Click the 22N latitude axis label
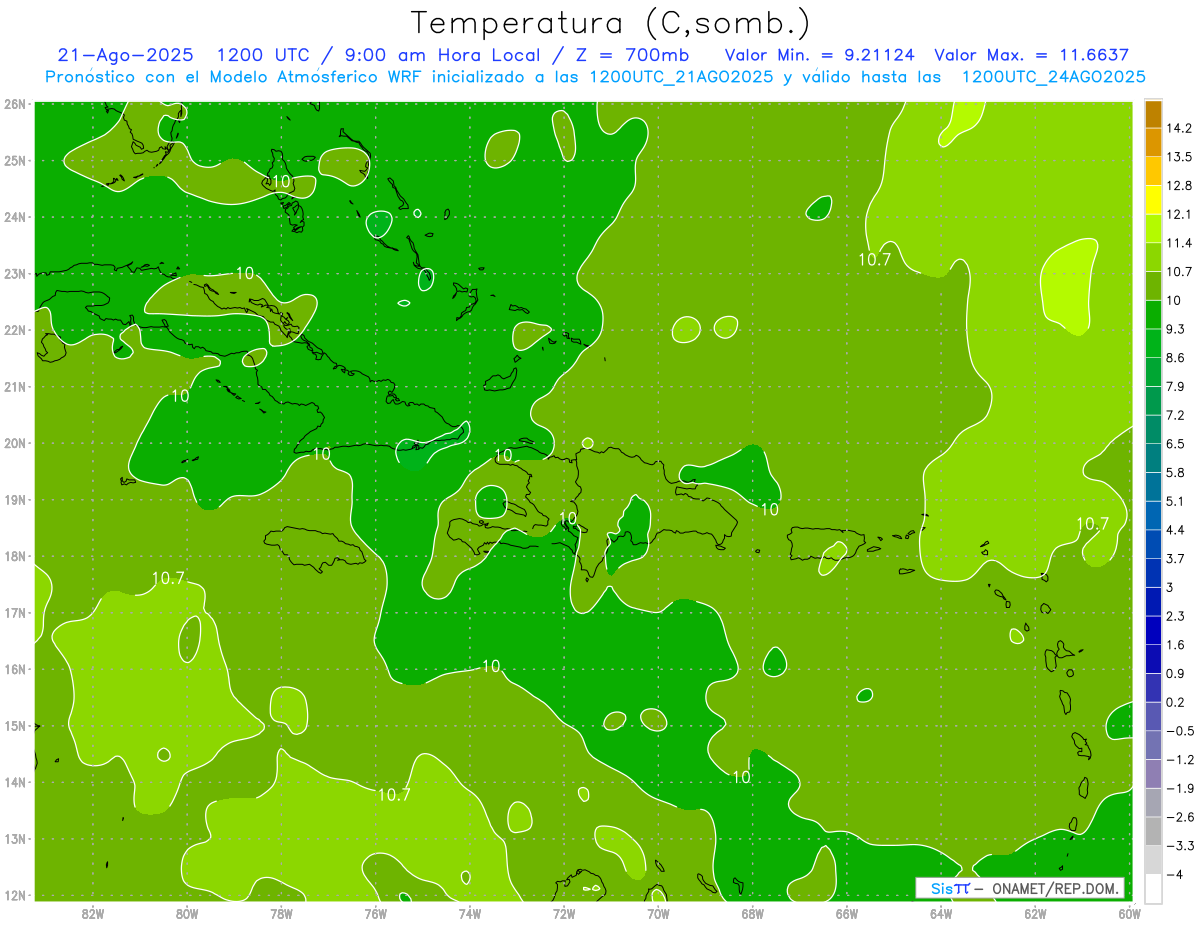The image size is (1200, 927). click(14, 330)
